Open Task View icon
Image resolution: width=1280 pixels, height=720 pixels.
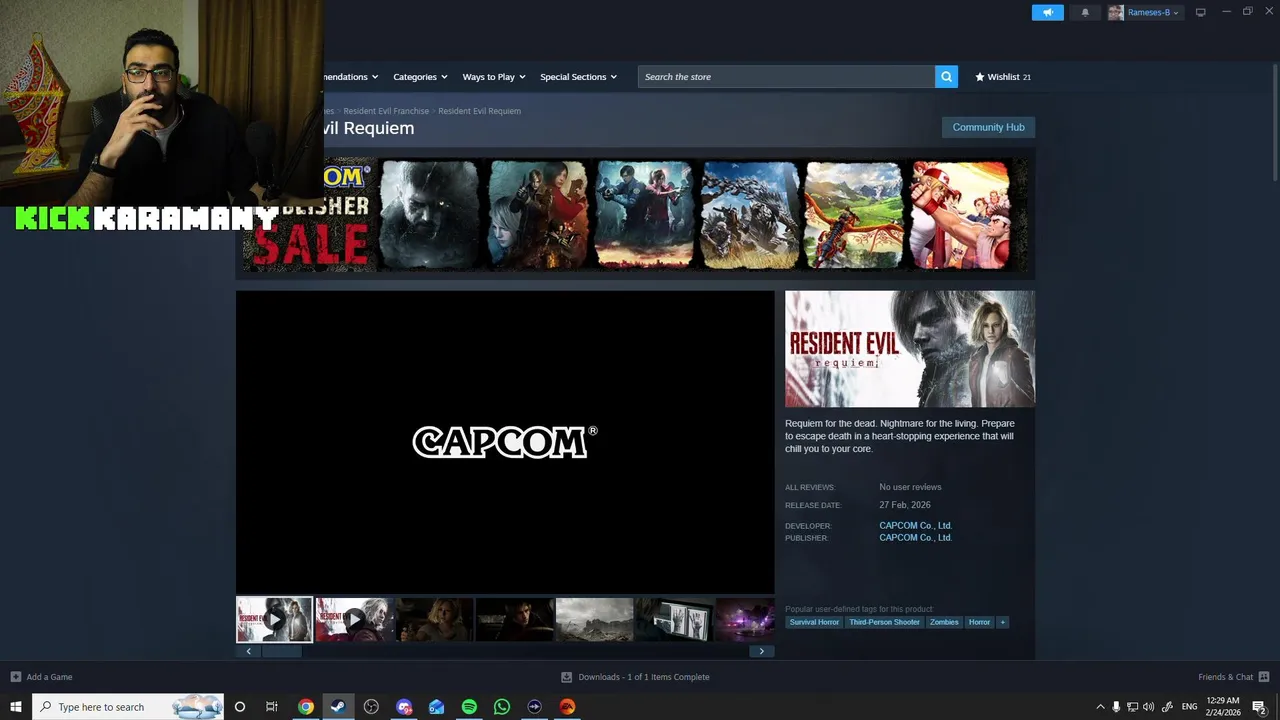pos(271,706)
